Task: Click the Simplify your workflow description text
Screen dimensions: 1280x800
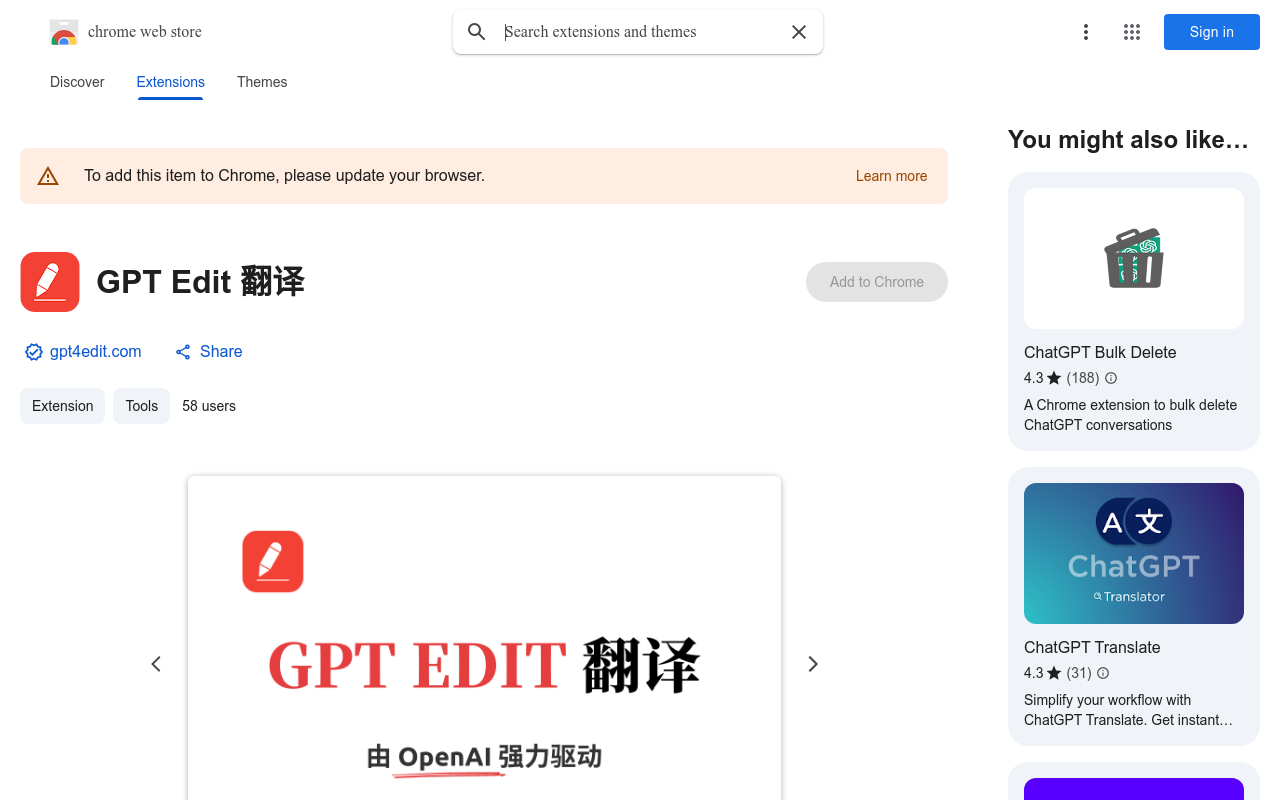Action: click(1128, 710)
